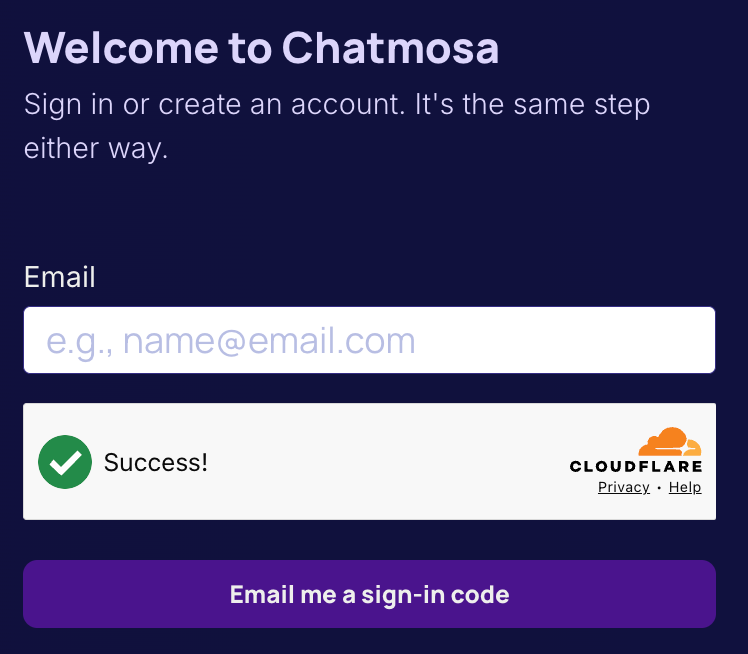
Task: Click the orange Cloudflare cloud logo
Action: click(670, 442)
